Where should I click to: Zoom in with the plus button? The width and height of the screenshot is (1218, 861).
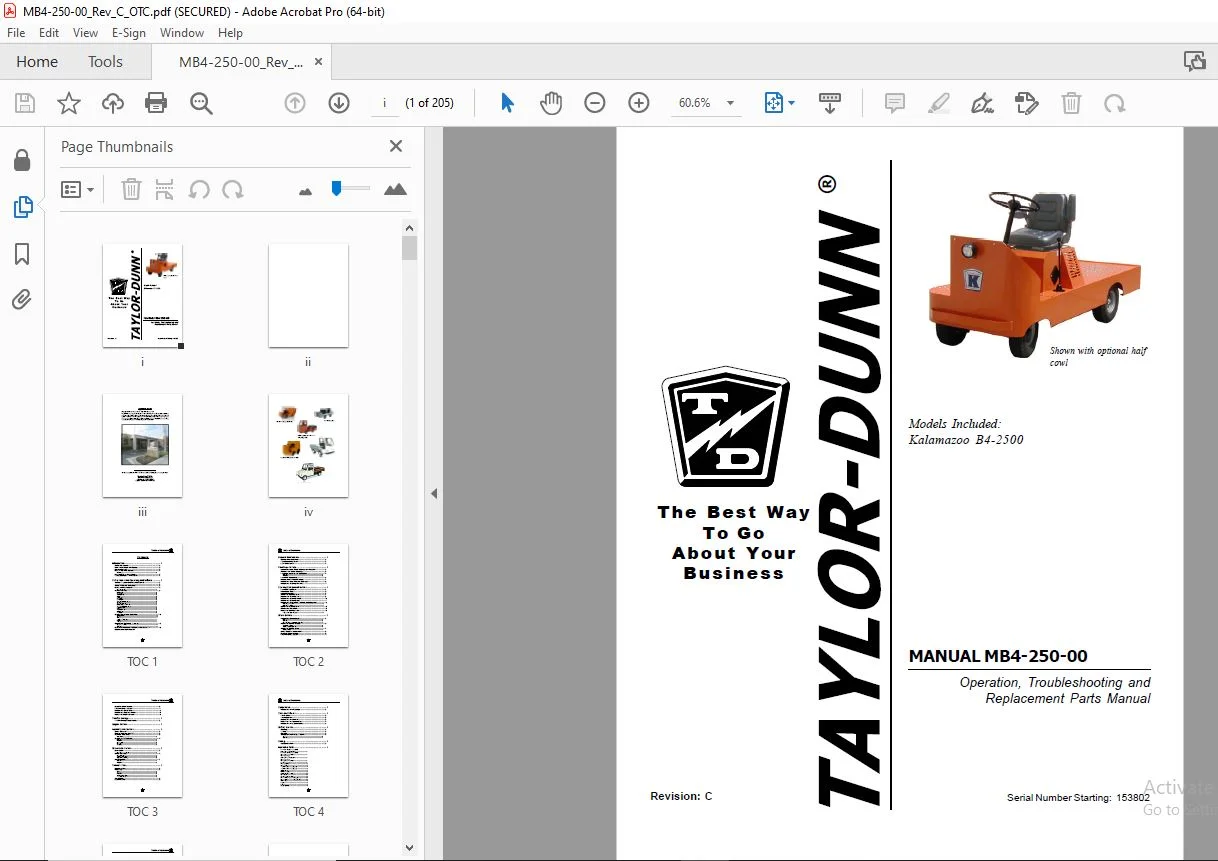coord(639,103)
